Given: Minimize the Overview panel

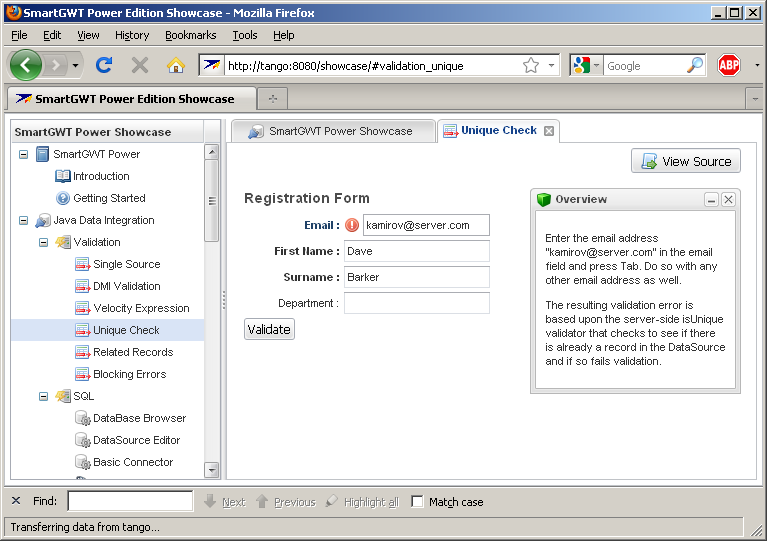Looking at the screenshot, I should [x=712, y=200].
